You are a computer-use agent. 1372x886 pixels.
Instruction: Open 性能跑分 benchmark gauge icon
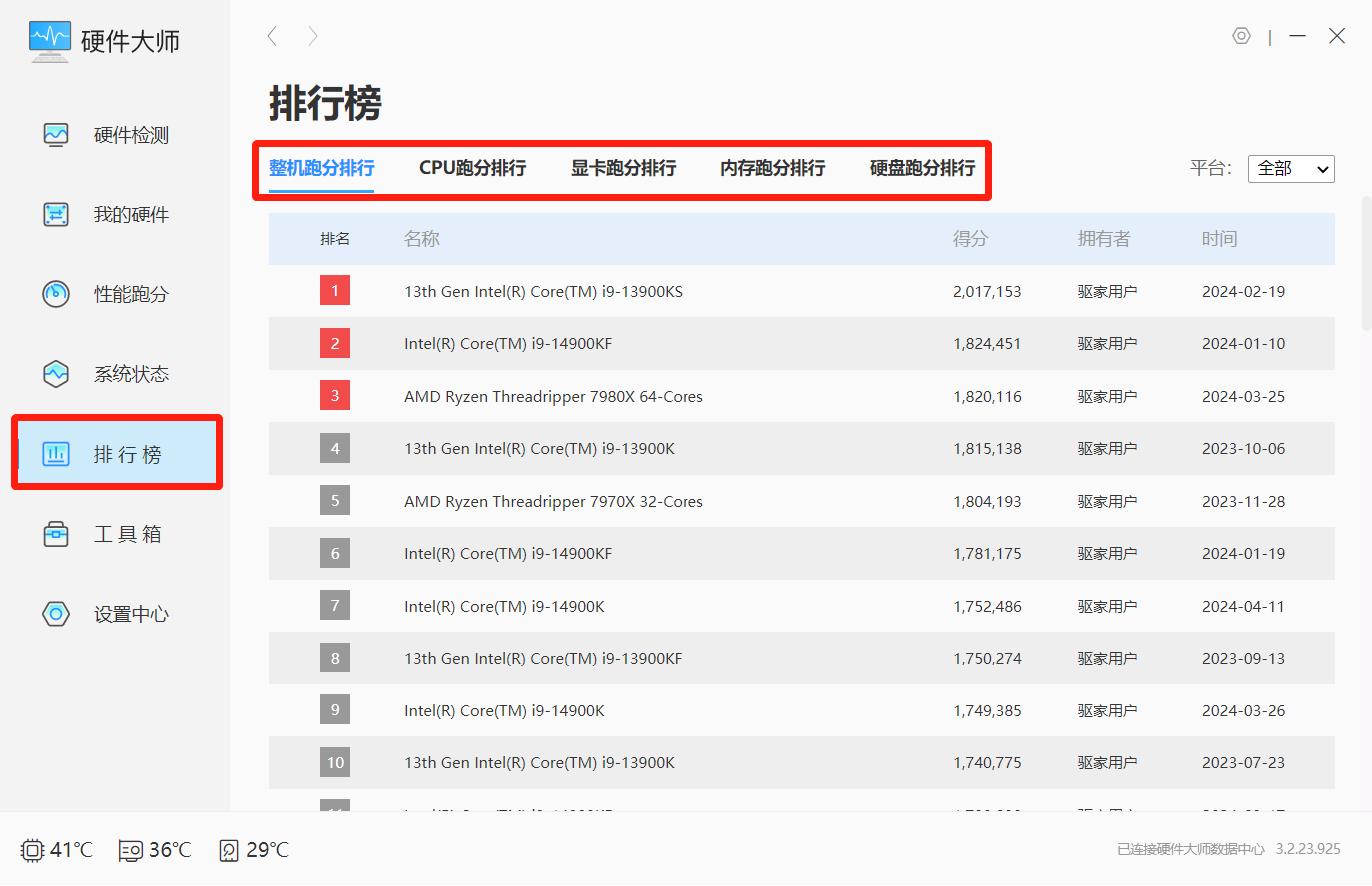point(56,294)
